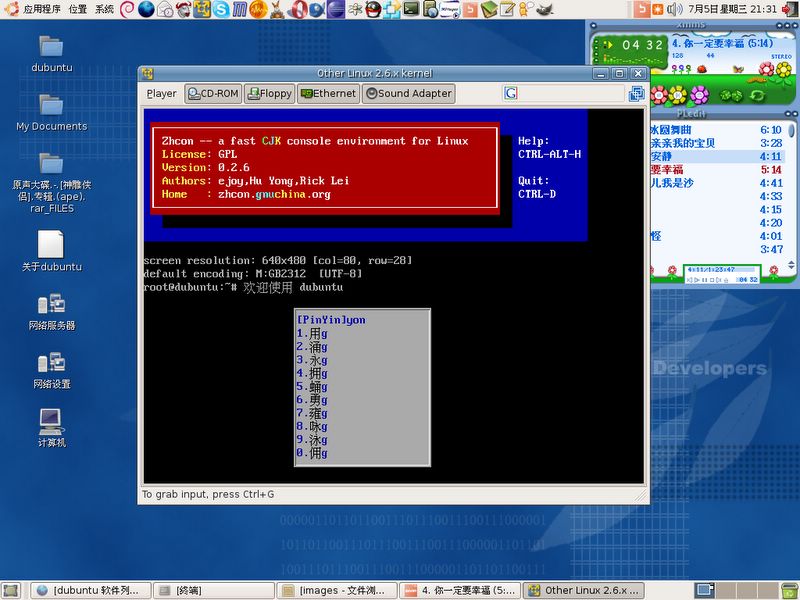The image size is (800, 600).
Task: Click the date and time clock in panel
Action: [733, 9]
